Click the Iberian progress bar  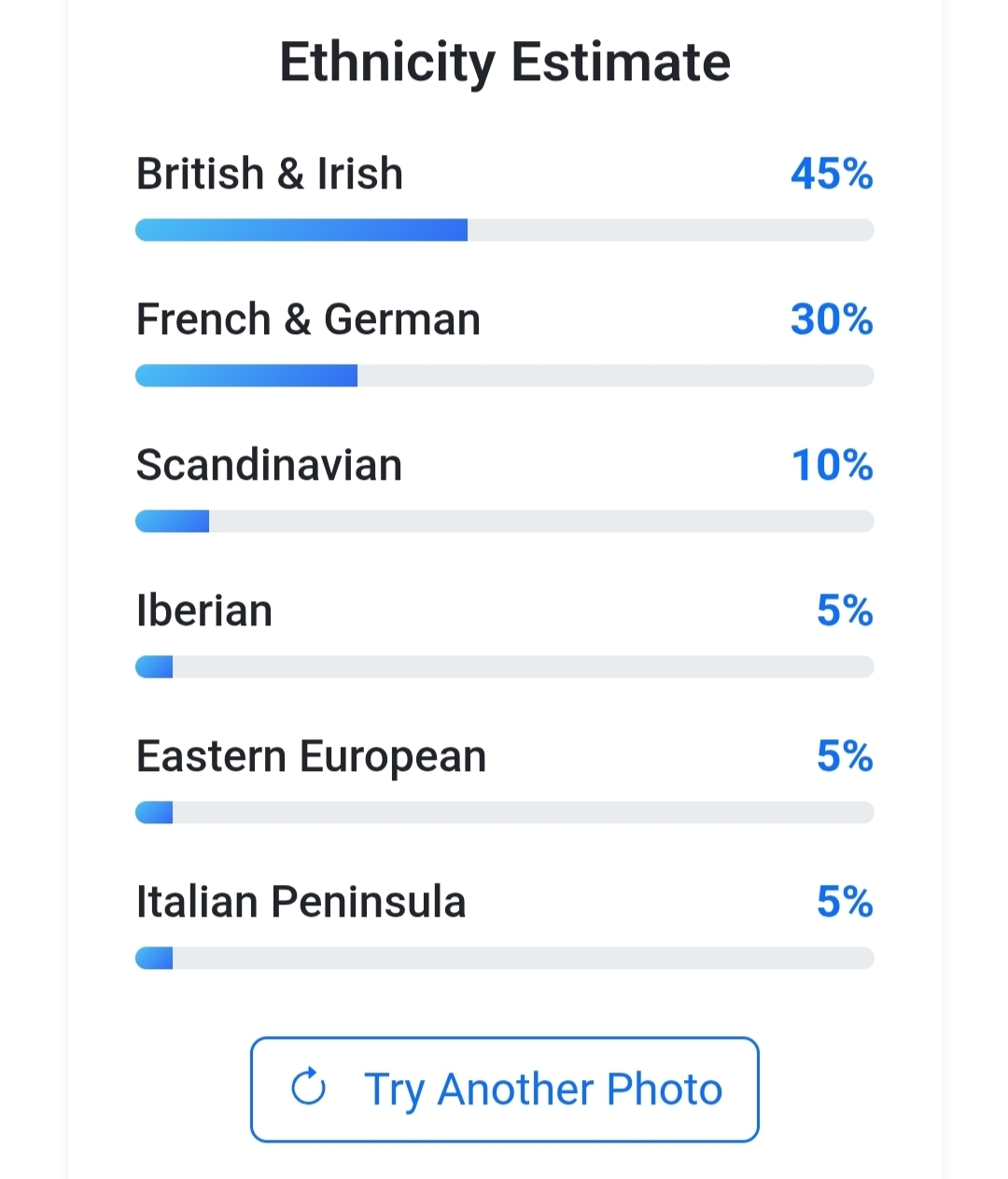tap(504, 667)
